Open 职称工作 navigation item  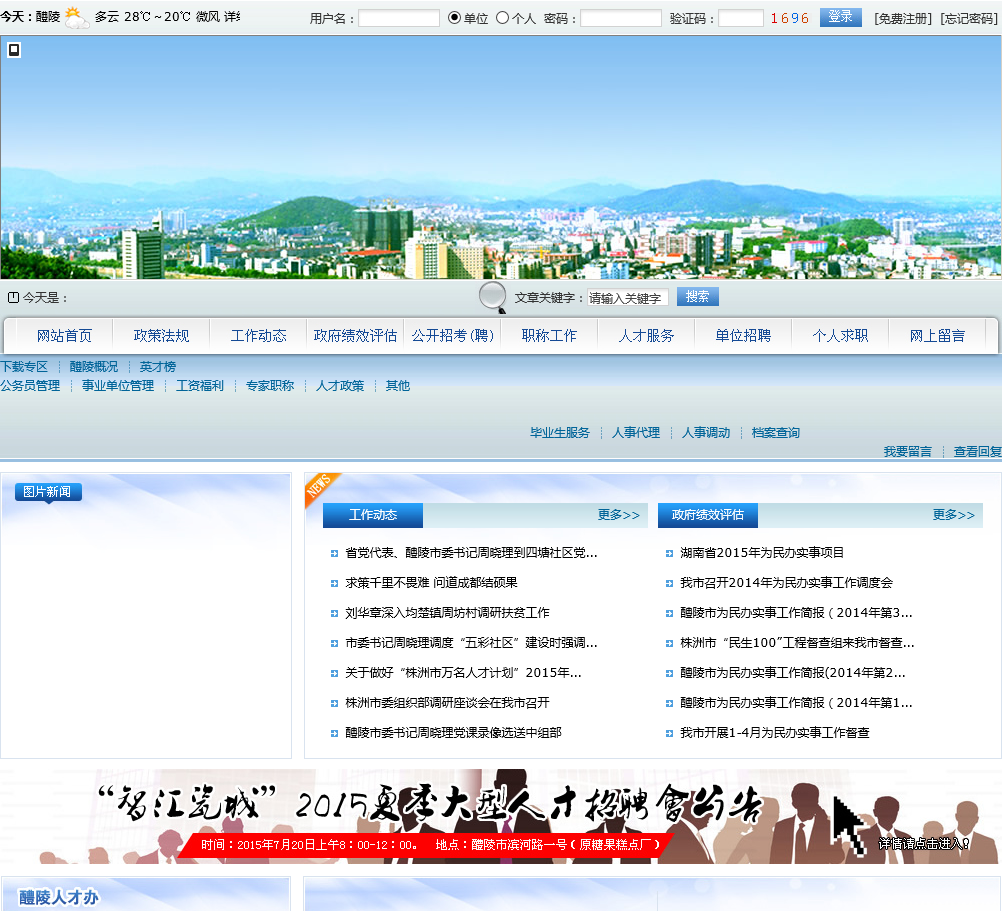tap(549, 335)
